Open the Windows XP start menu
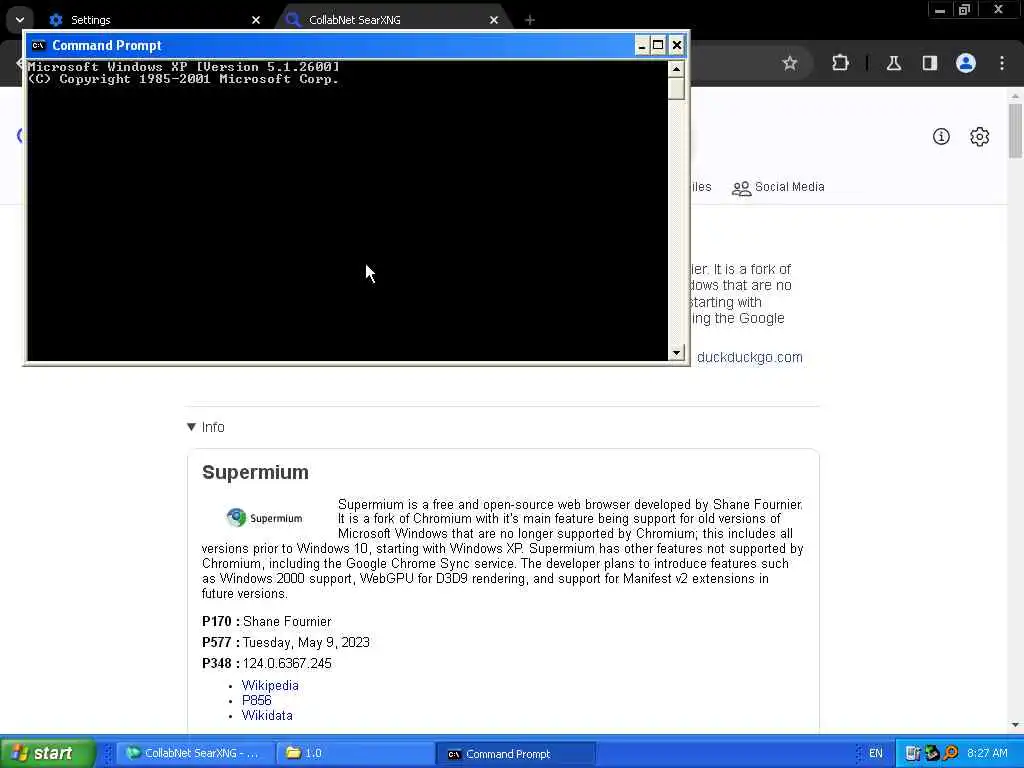The height and width of the screenshot is (768, 1024). tap(48, 753)
